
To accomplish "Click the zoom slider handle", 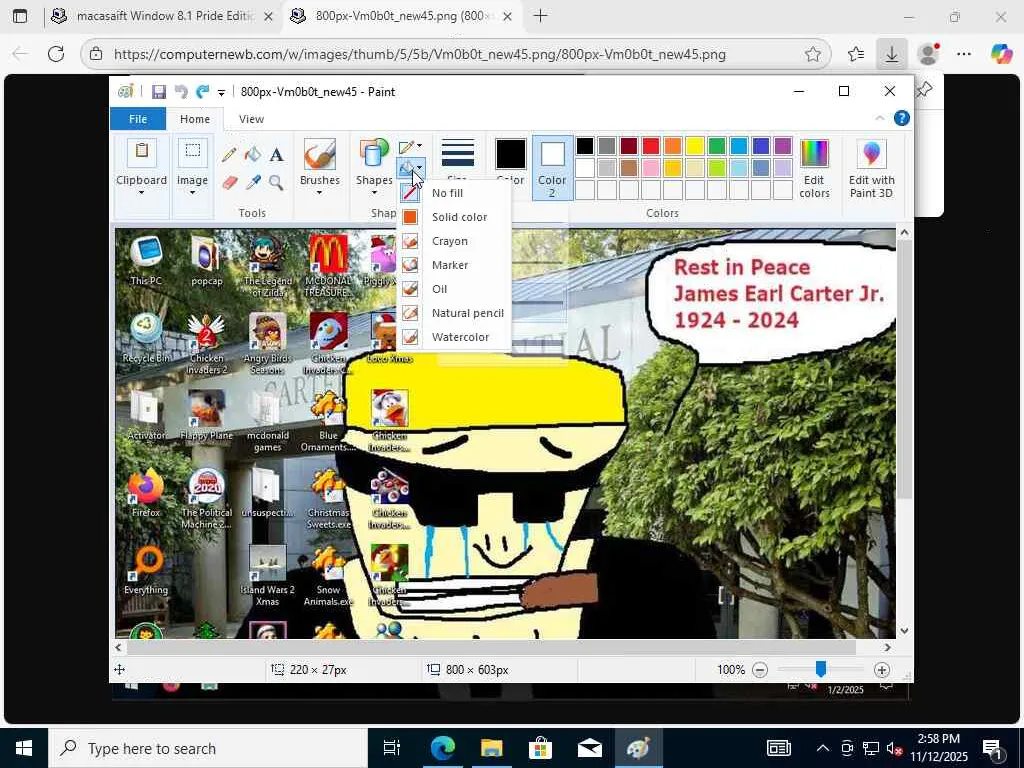I will 821,669.
